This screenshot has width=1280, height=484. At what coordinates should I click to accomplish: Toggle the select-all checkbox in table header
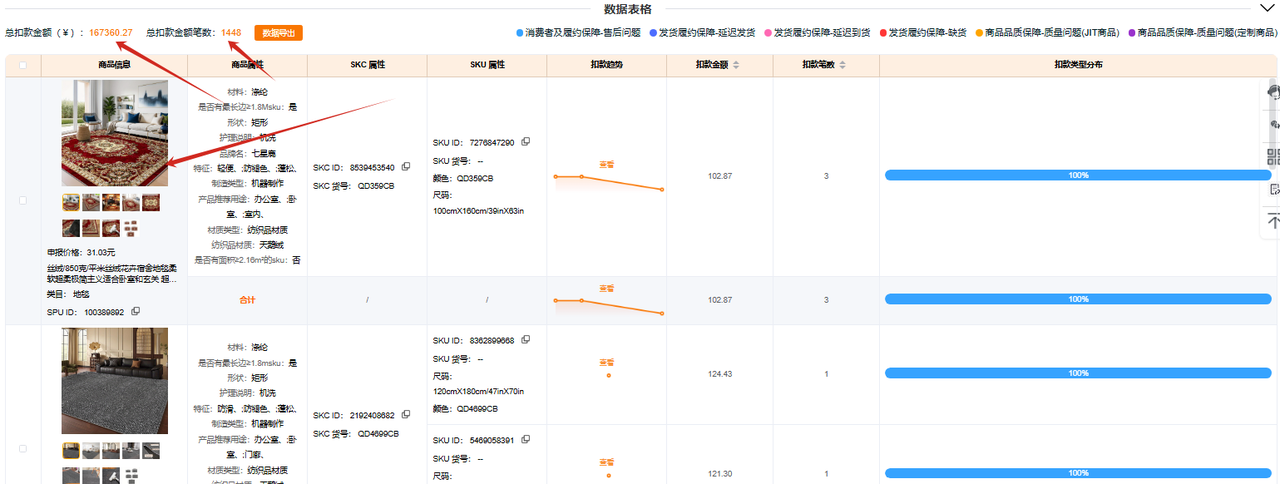click(23, 66)
